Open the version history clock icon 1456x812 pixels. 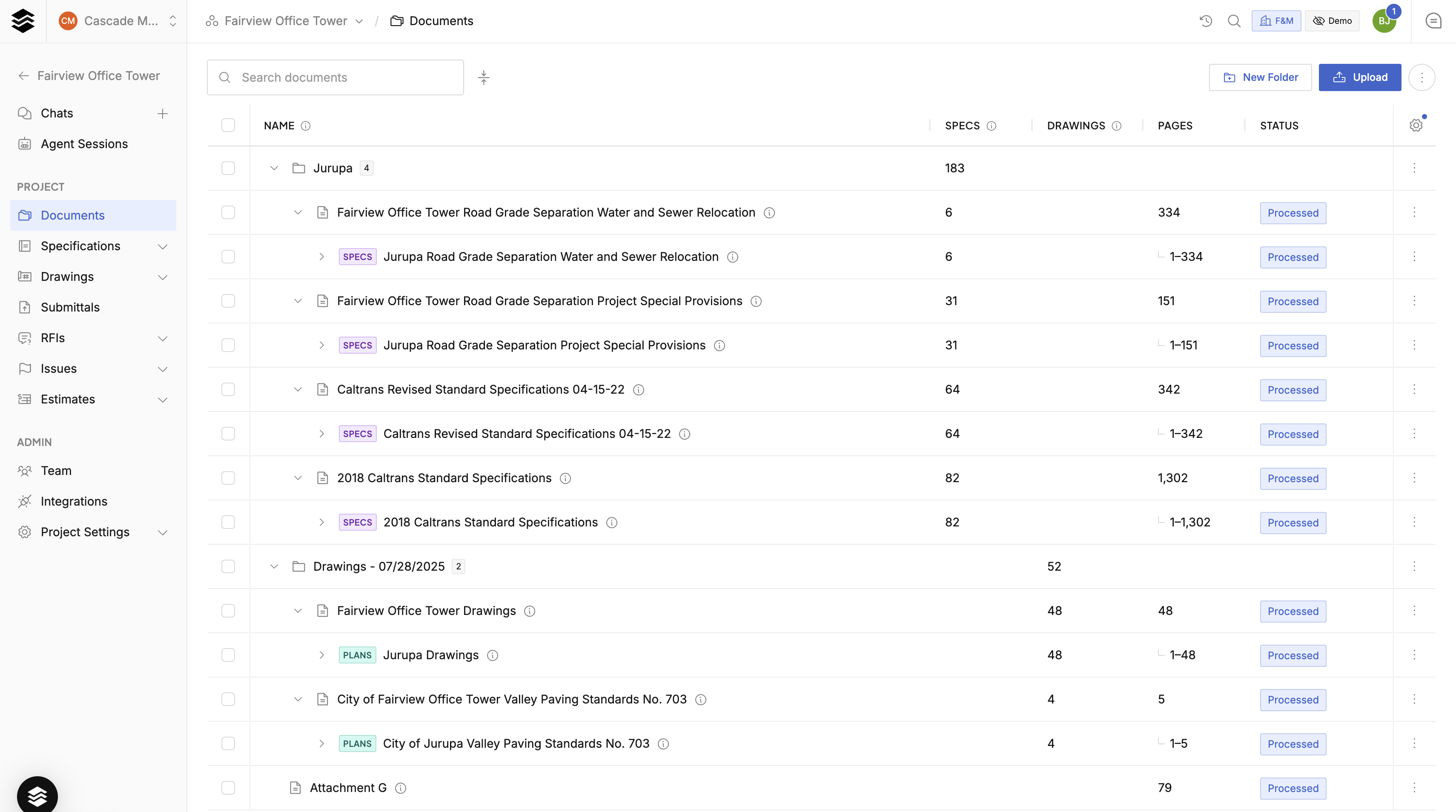click(x=1206, y=21)
